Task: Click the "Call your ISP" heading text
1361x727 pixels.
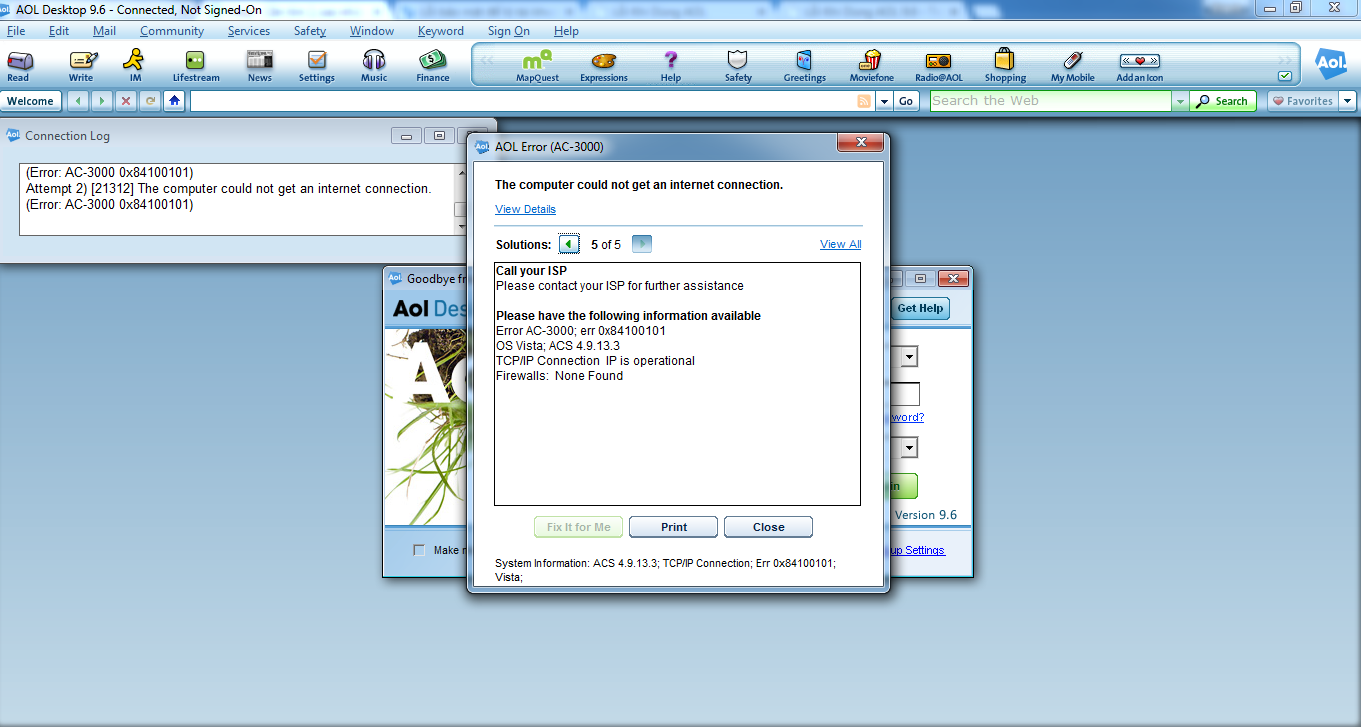Action: pyautogui.click(x=532, y=271)
